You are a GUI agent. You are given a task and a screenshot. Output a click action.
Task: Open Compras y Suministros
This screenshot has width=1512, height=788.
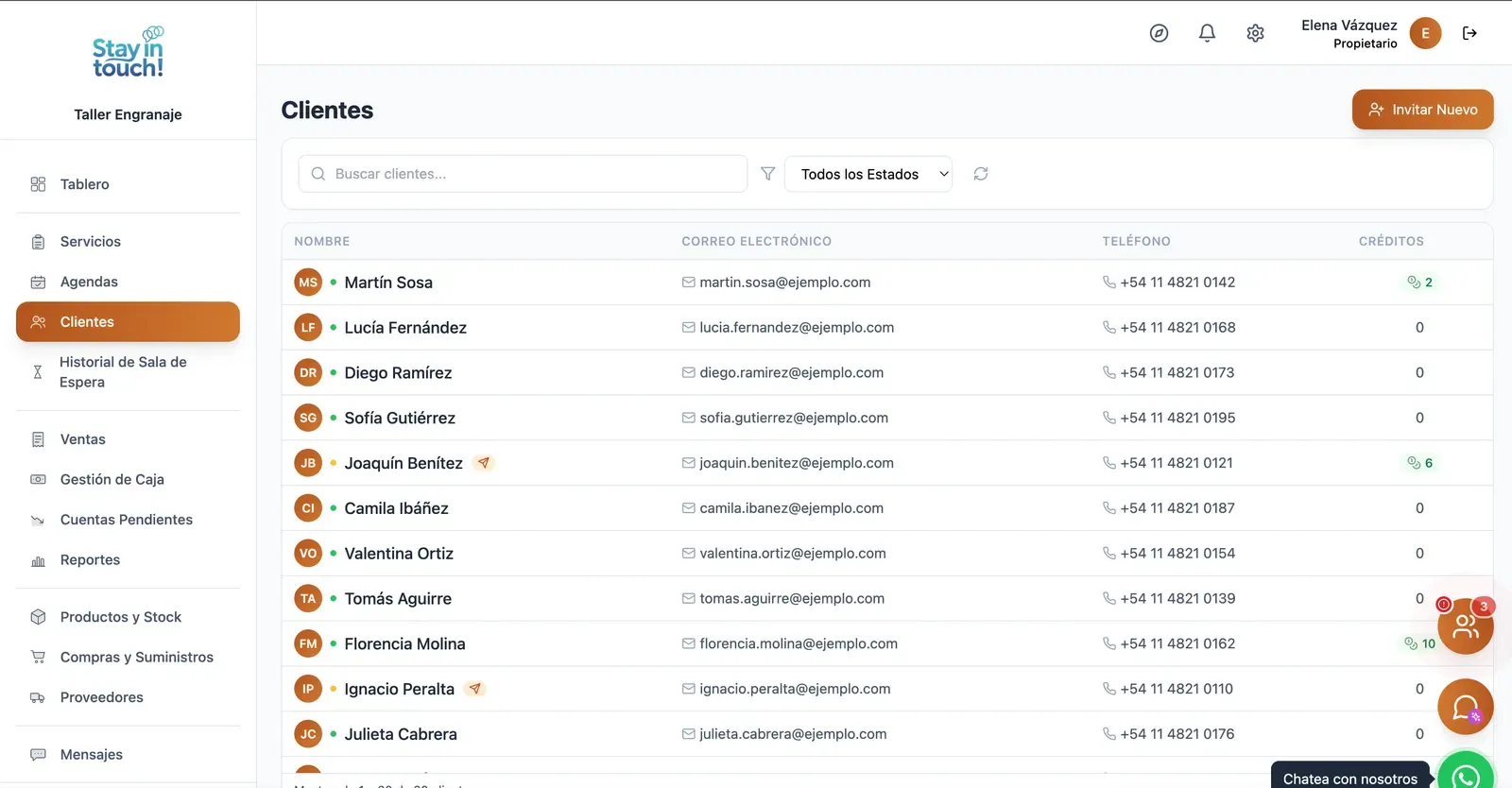(x=128, y=657)
